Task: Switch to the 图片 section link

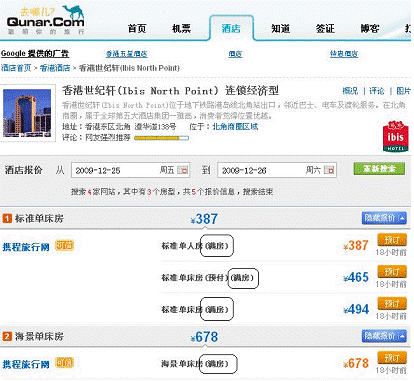Action: [x=403, y=91]
